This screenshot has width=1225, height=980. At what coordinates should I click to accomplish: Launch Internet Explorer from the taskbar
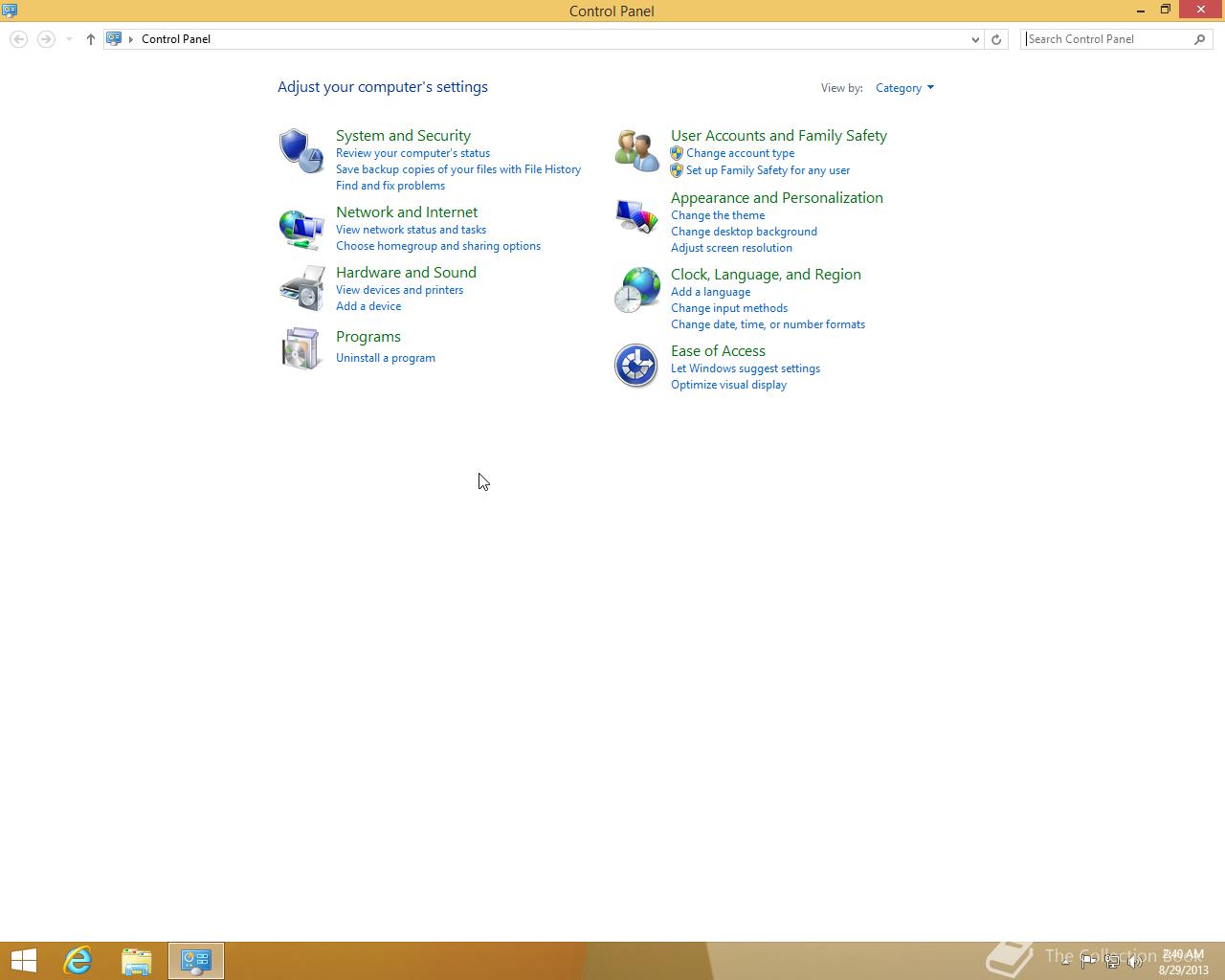click(78, 961)
